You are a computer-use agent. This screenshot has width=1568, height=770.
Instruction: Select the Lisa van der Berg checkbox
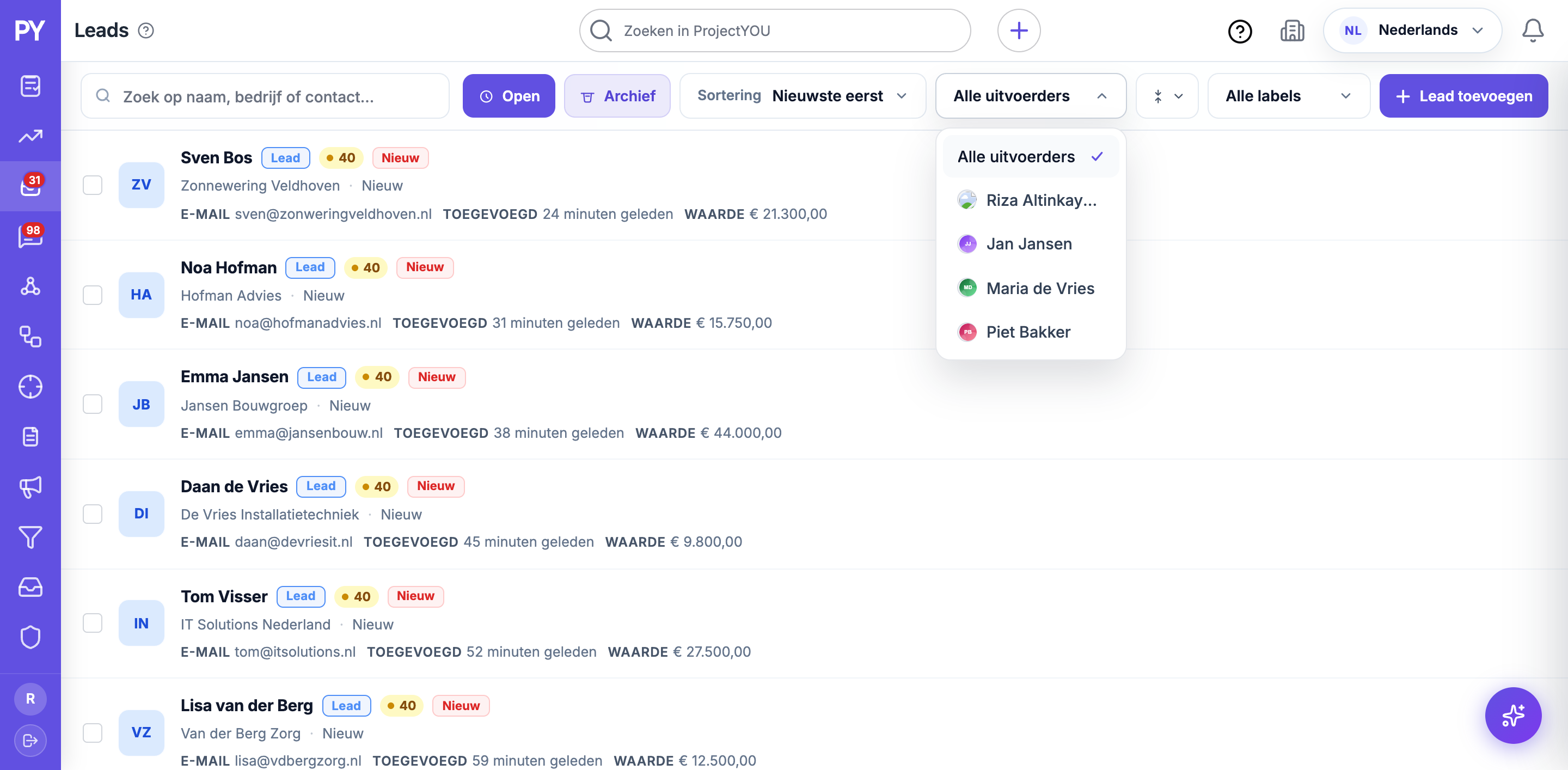pos(93,733)
